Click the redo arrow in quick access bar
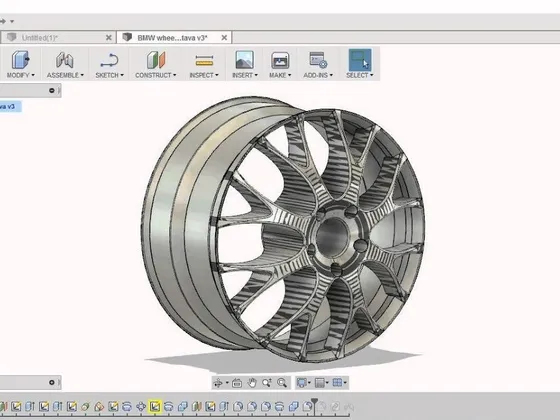The height and width of the screenshot is (420, 560). [3, 21]
